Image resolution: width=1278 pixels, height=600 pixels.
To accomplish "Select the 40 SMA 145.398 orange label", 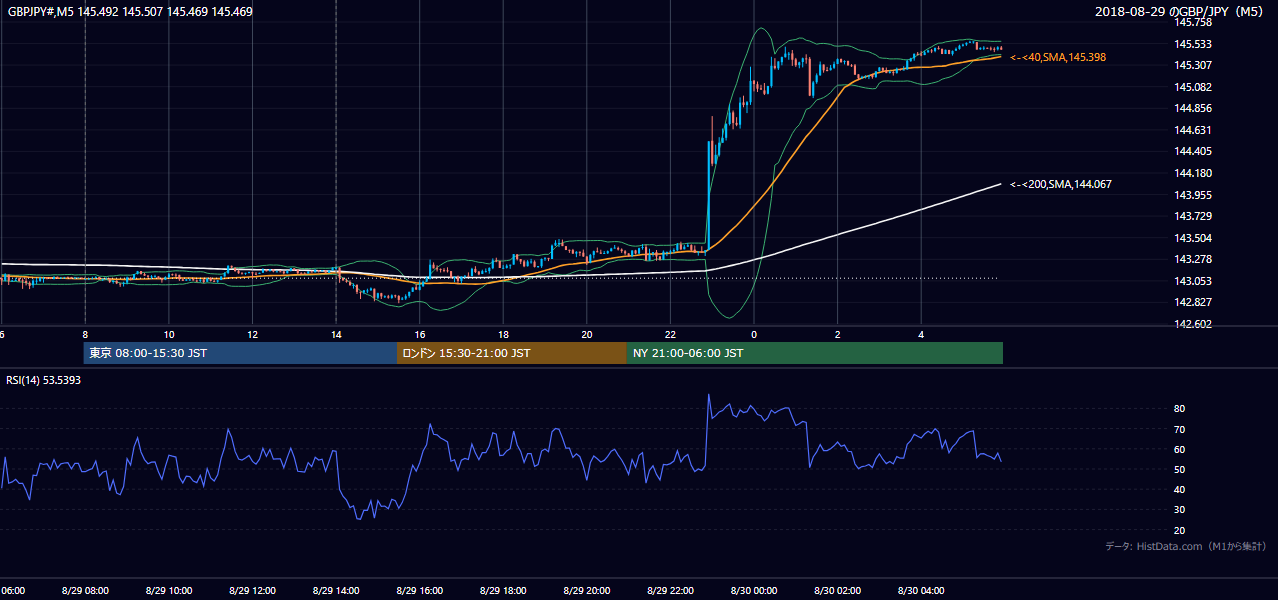I will click(x=1058, y=58).
